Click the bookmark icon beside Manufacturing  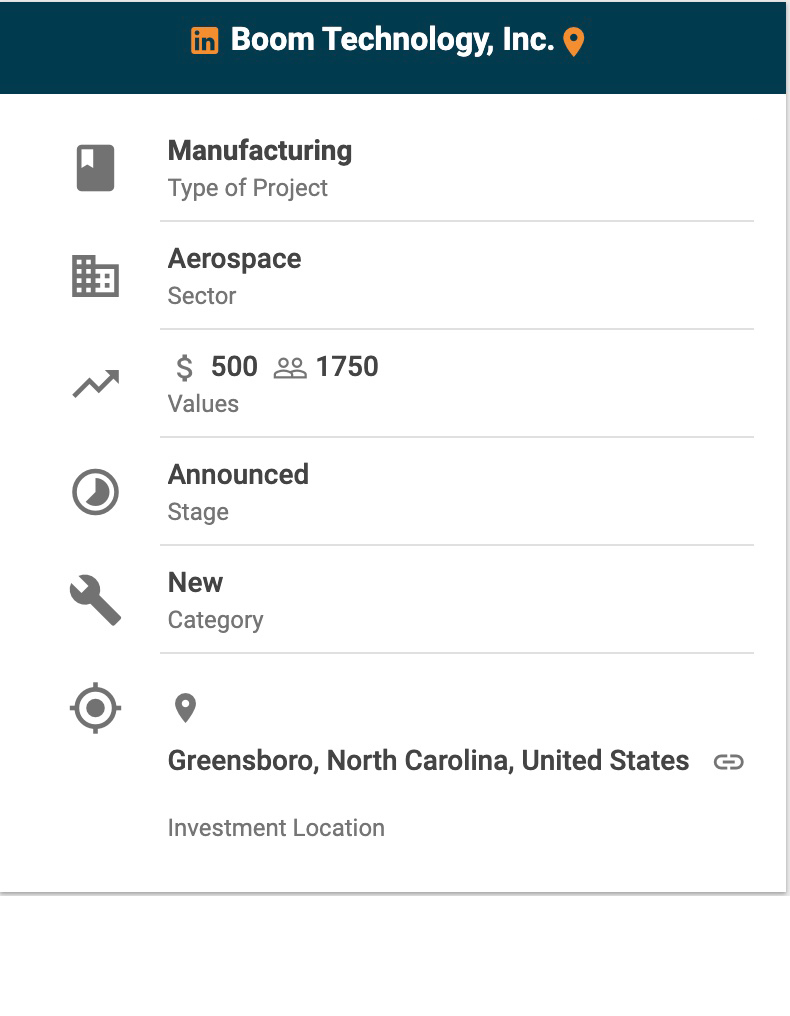click(x=96, y=167)
